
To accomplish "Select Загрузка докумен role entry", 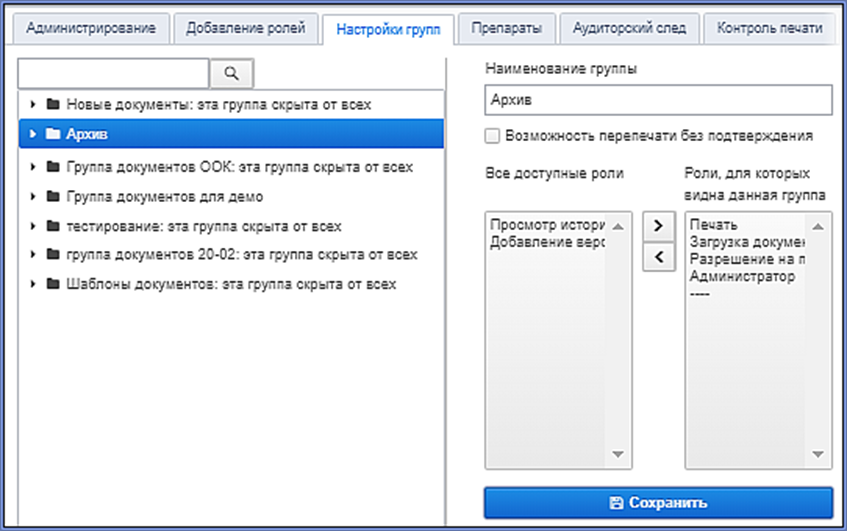I will pos(747,242).
